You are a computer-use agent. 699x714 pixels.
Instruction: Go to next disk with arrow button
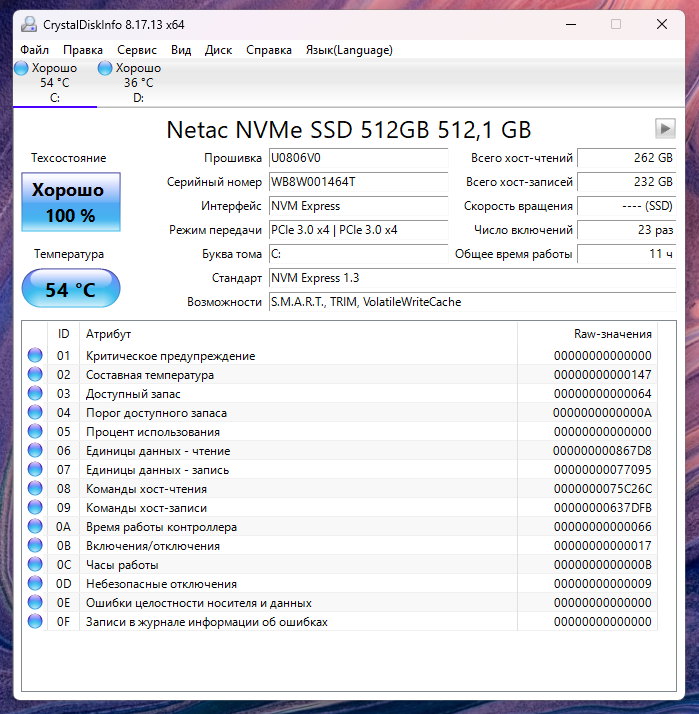coord(665,128)
